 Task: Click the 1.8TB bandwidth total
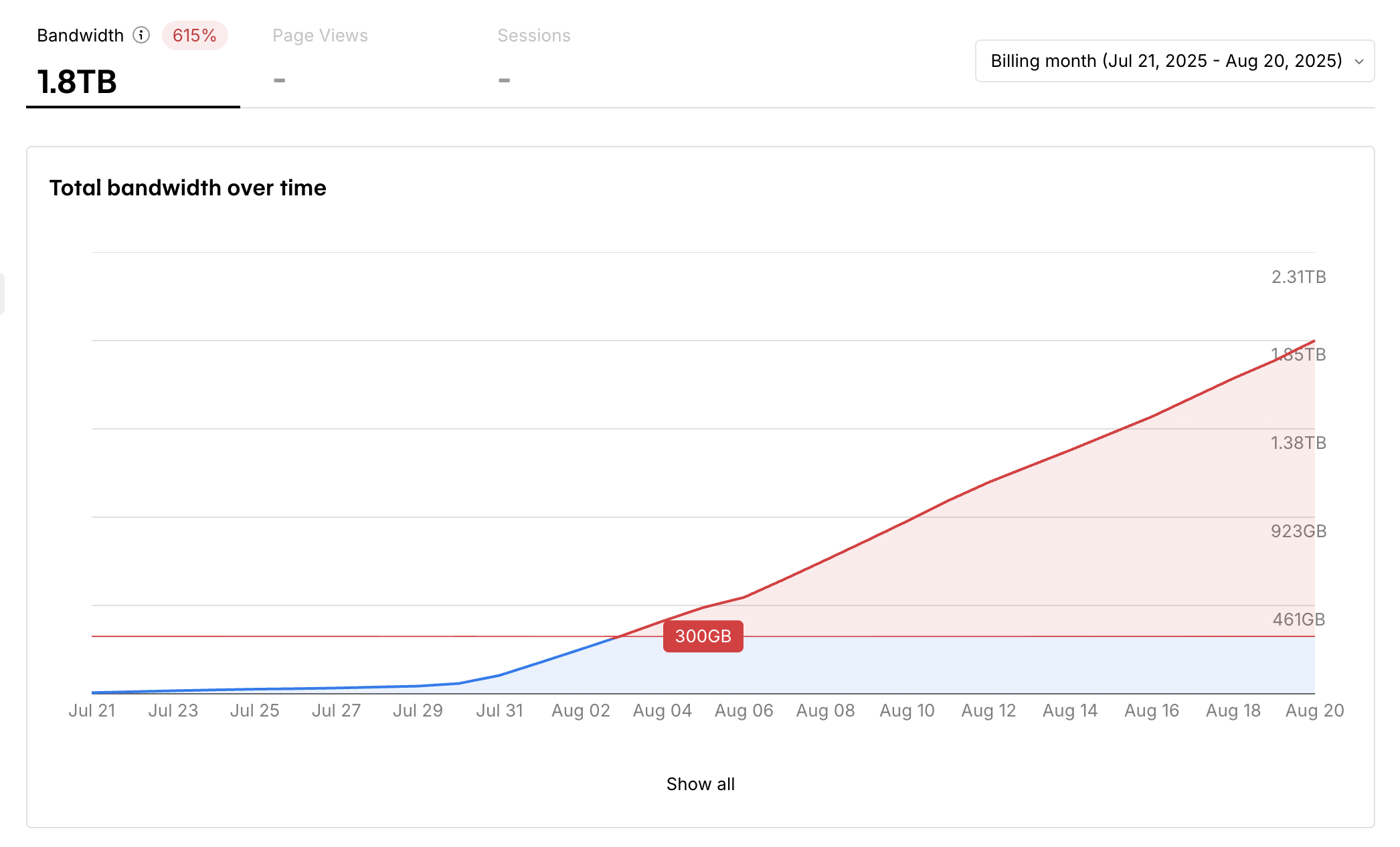77,82
